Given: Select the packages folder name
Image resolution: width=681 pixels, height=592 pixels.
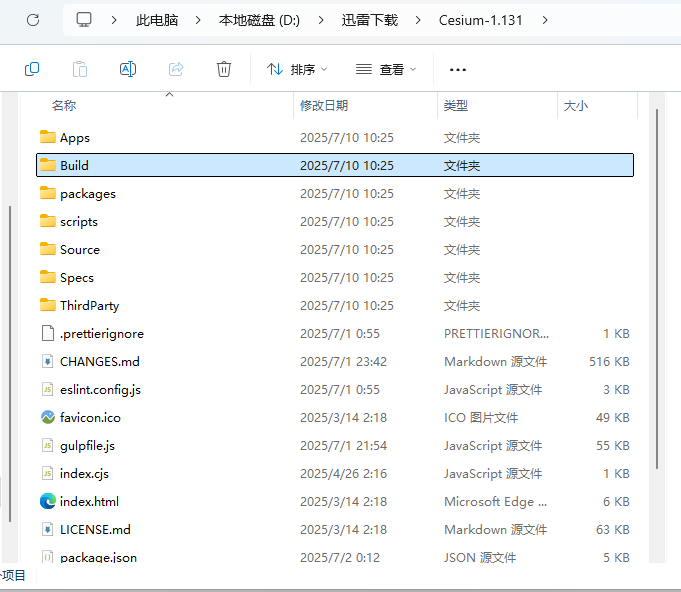Looking at the screenshot, I should 88,194.
